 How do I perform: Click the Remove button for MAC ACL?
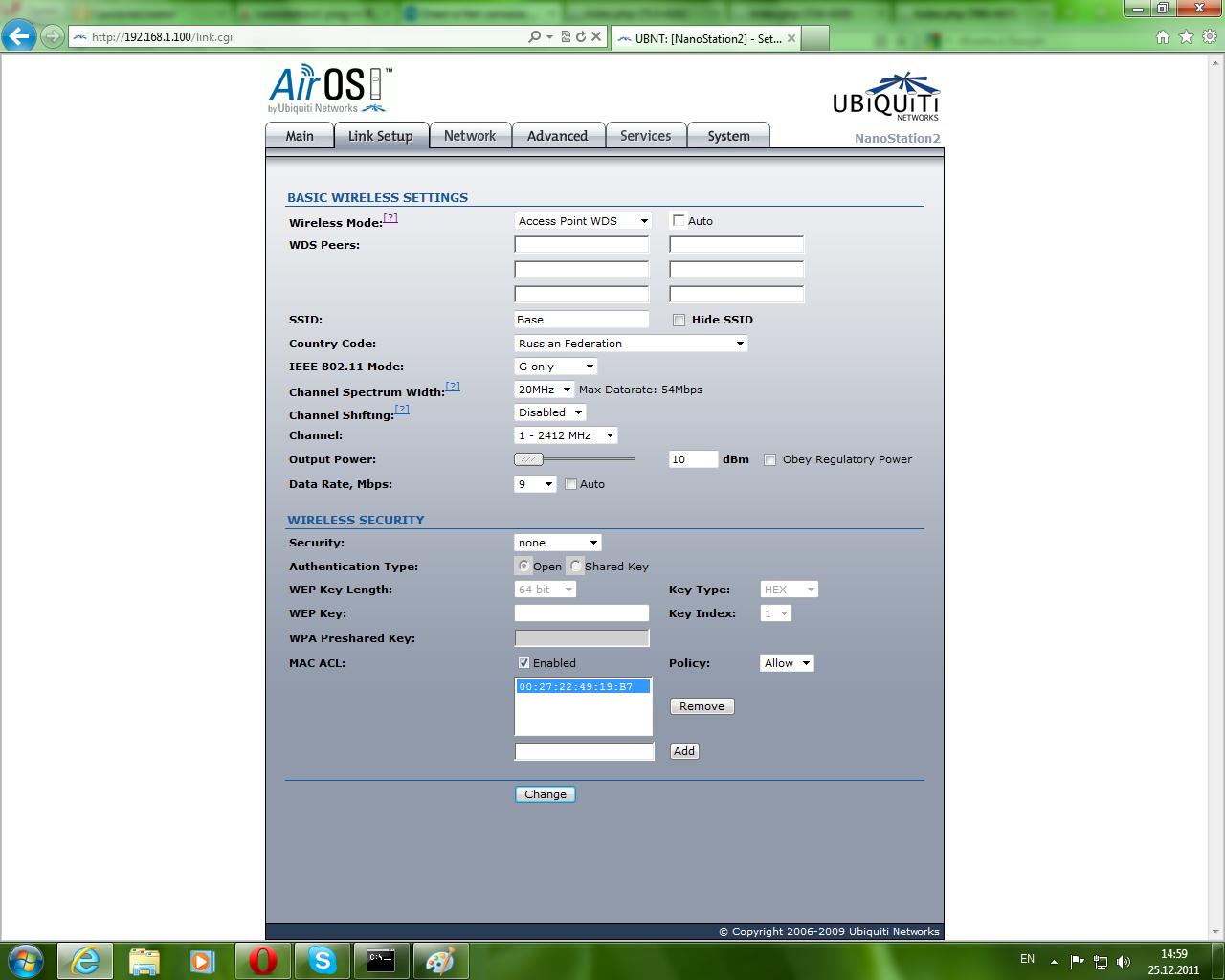[702, 706]
